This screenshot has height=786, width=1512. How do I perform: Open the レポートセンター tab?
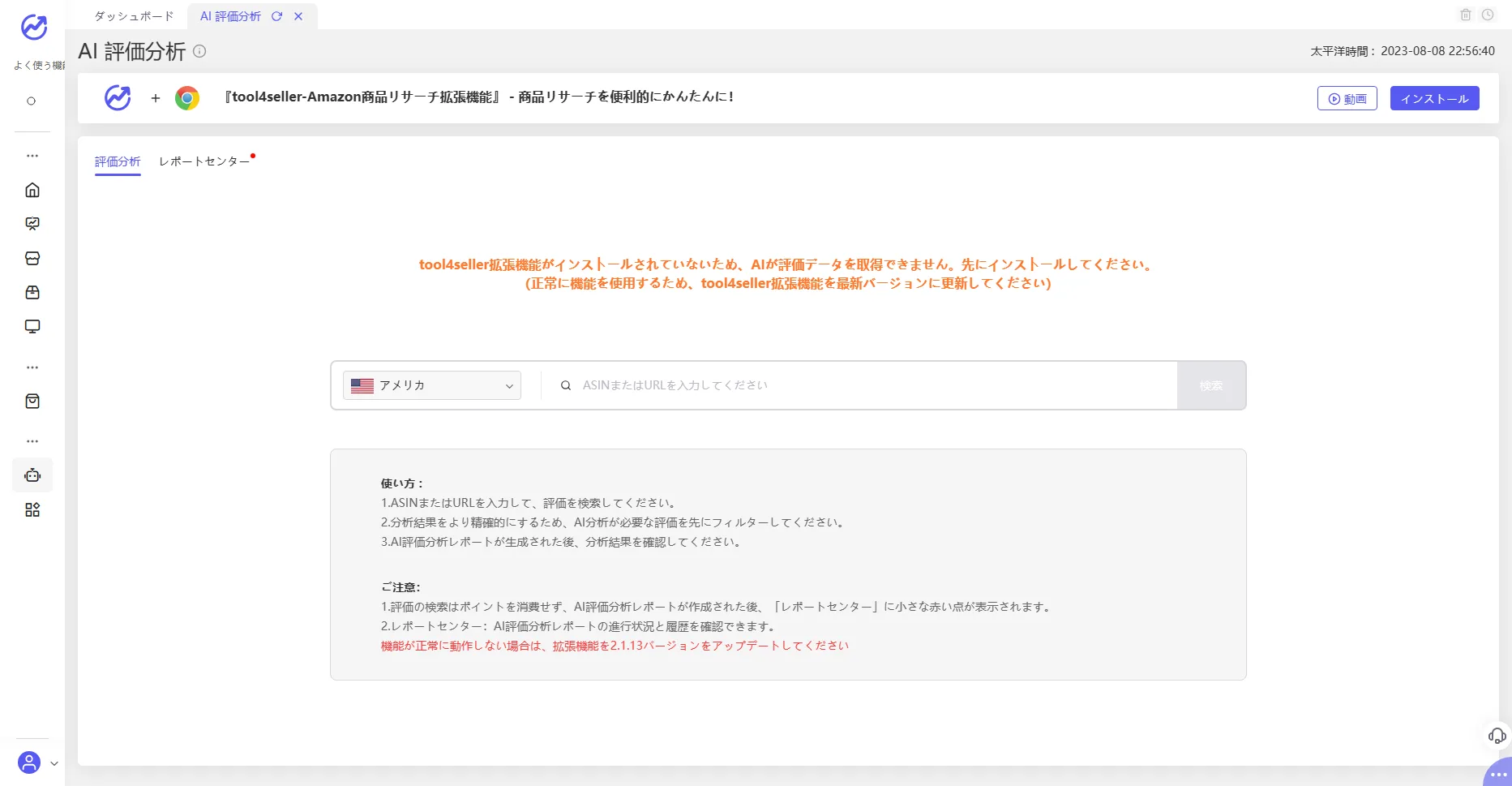(204, 161)
